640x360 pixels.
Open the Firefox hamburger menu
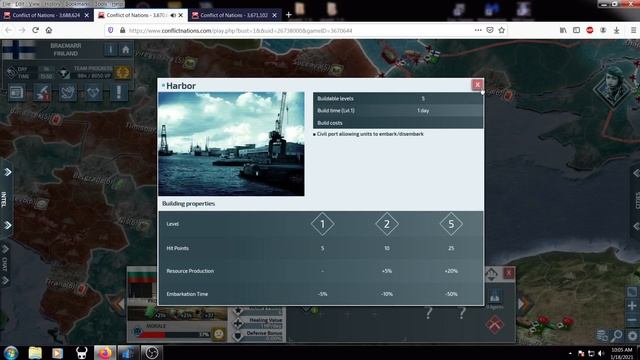[633, 30]
